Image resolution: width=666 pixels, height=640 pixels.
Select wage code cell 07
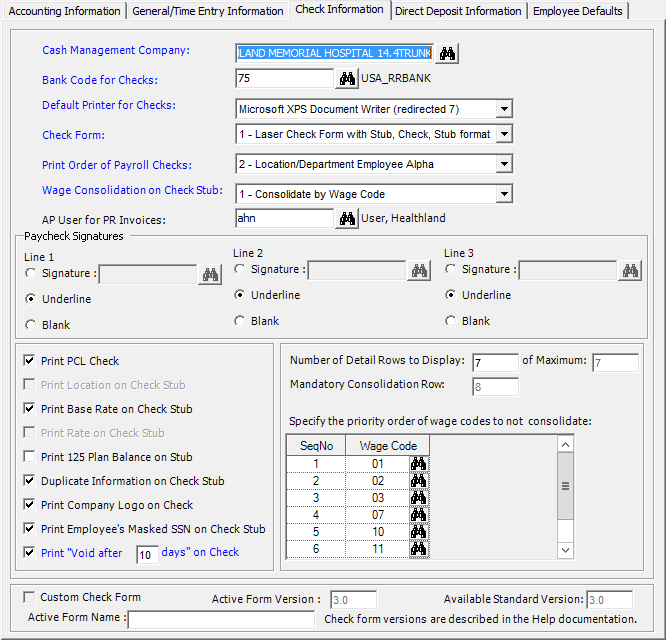click(x=378, y=515)
